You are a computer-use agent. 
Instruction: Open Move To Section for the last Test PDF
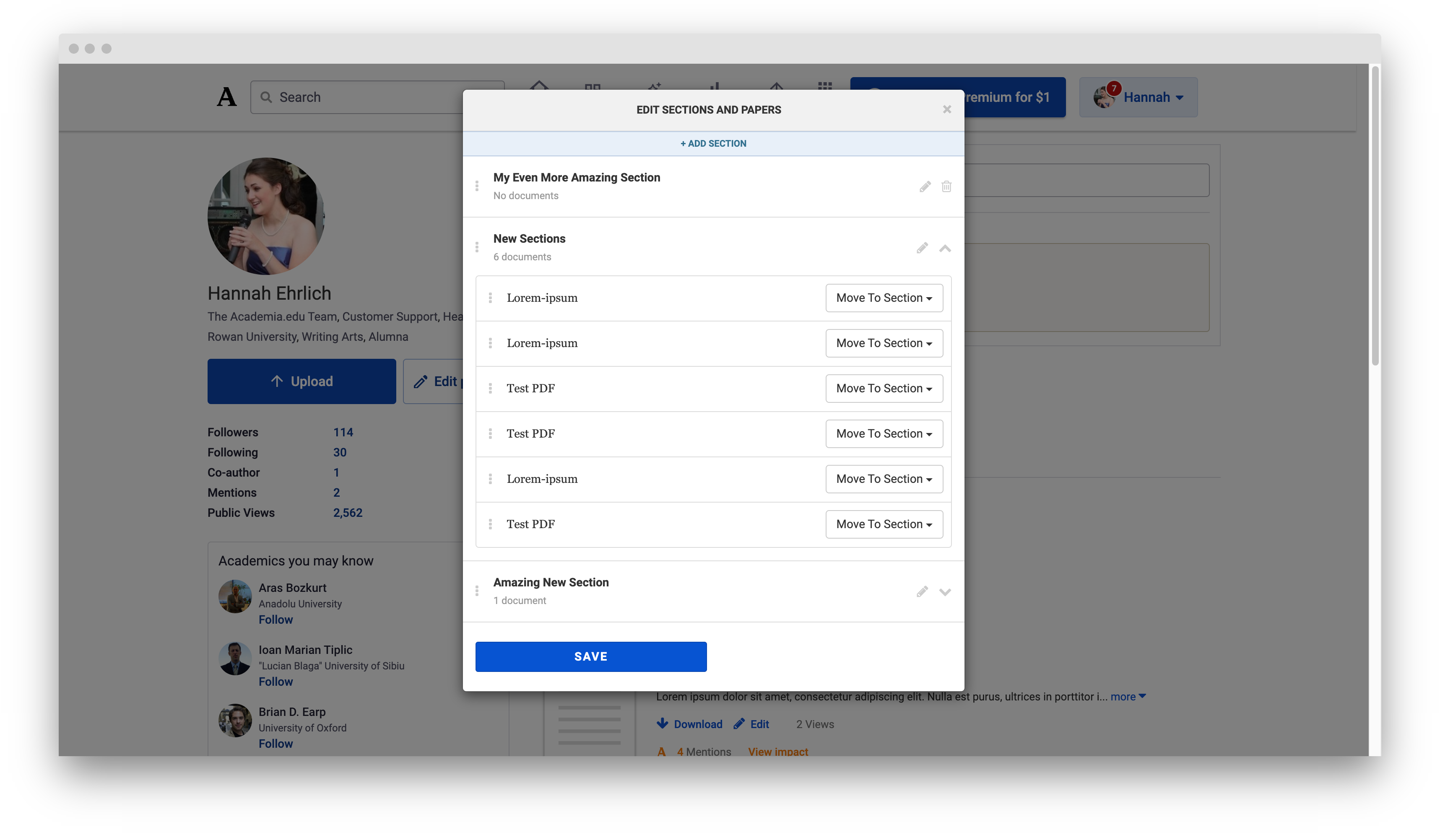coord(884,524)
